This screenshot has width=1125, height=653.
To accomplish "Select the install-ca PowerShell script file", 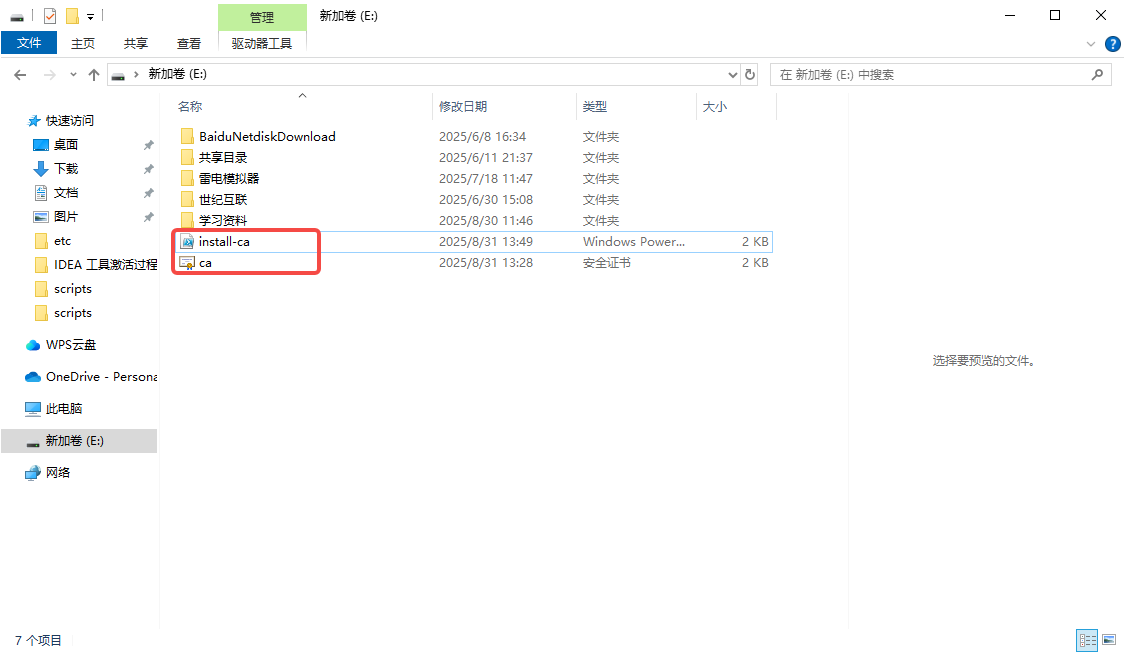I will pyautogui.click(x=224, y=242).
